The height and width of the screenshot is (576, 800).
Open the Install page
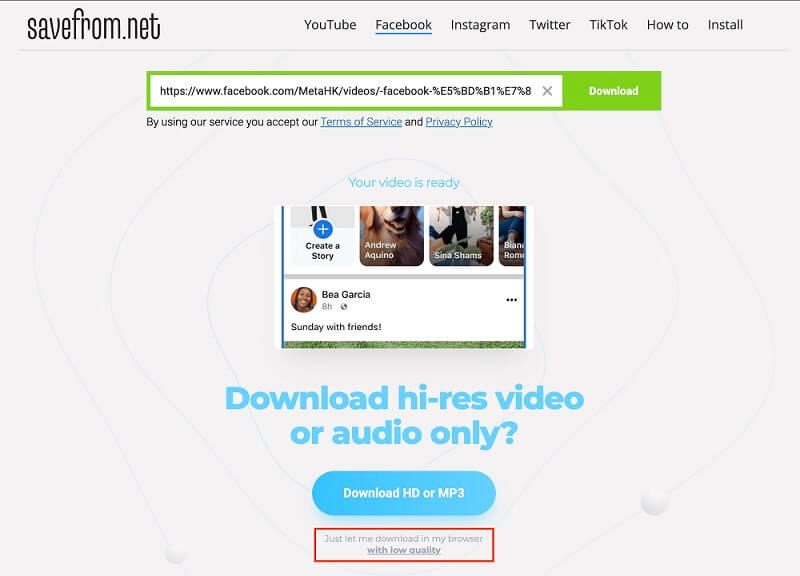click(725, 25)
